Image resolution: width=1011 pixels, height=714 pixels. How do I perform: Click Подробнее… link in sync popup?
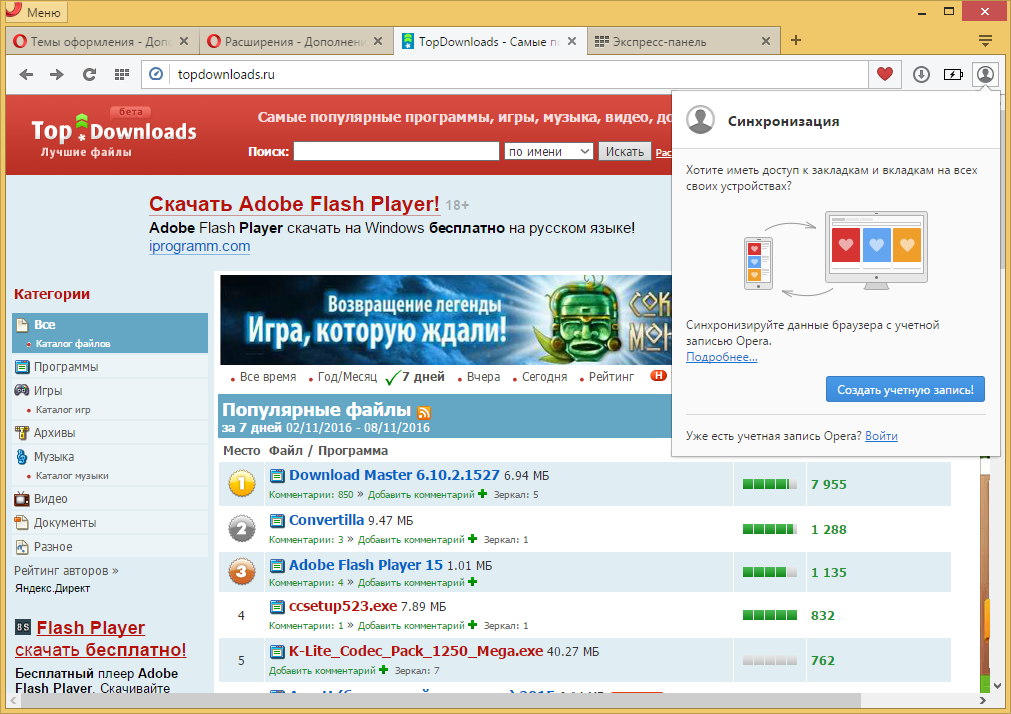pos(721,357)
